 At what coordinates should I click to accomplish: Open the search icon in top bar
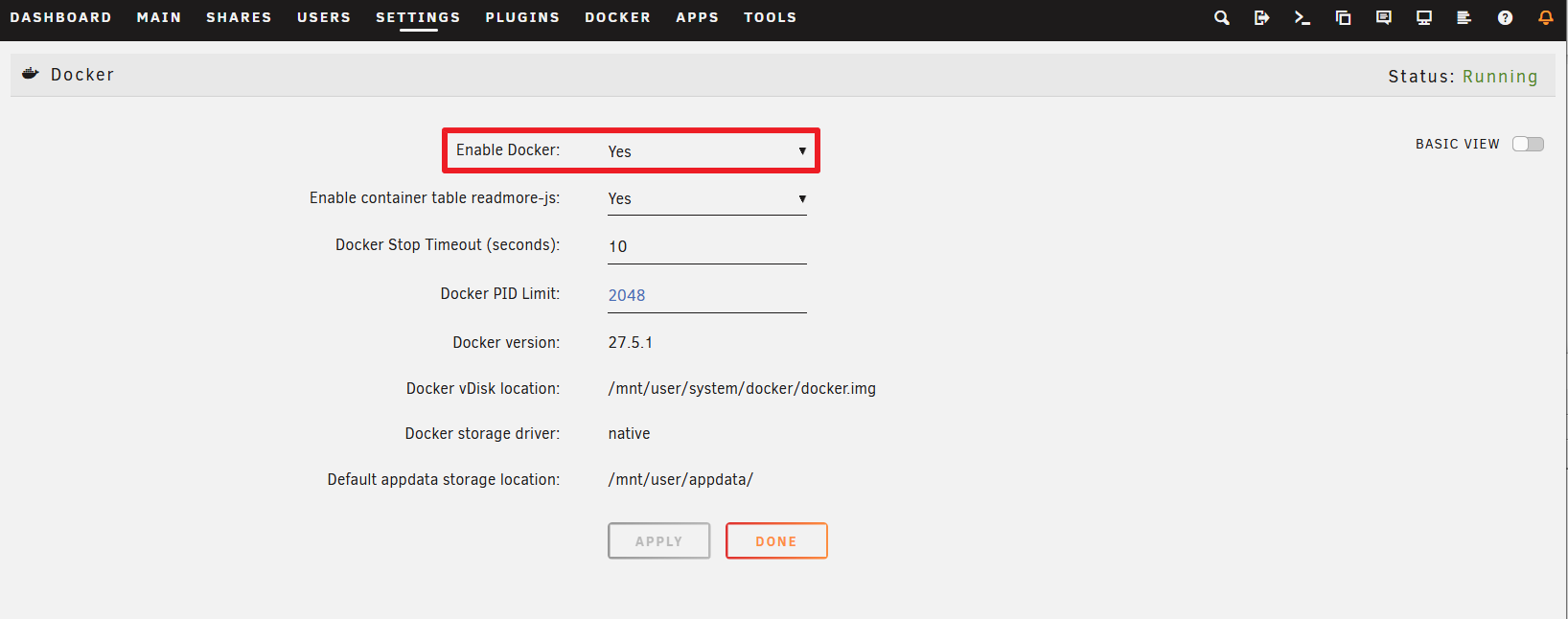coord(1221,17)
